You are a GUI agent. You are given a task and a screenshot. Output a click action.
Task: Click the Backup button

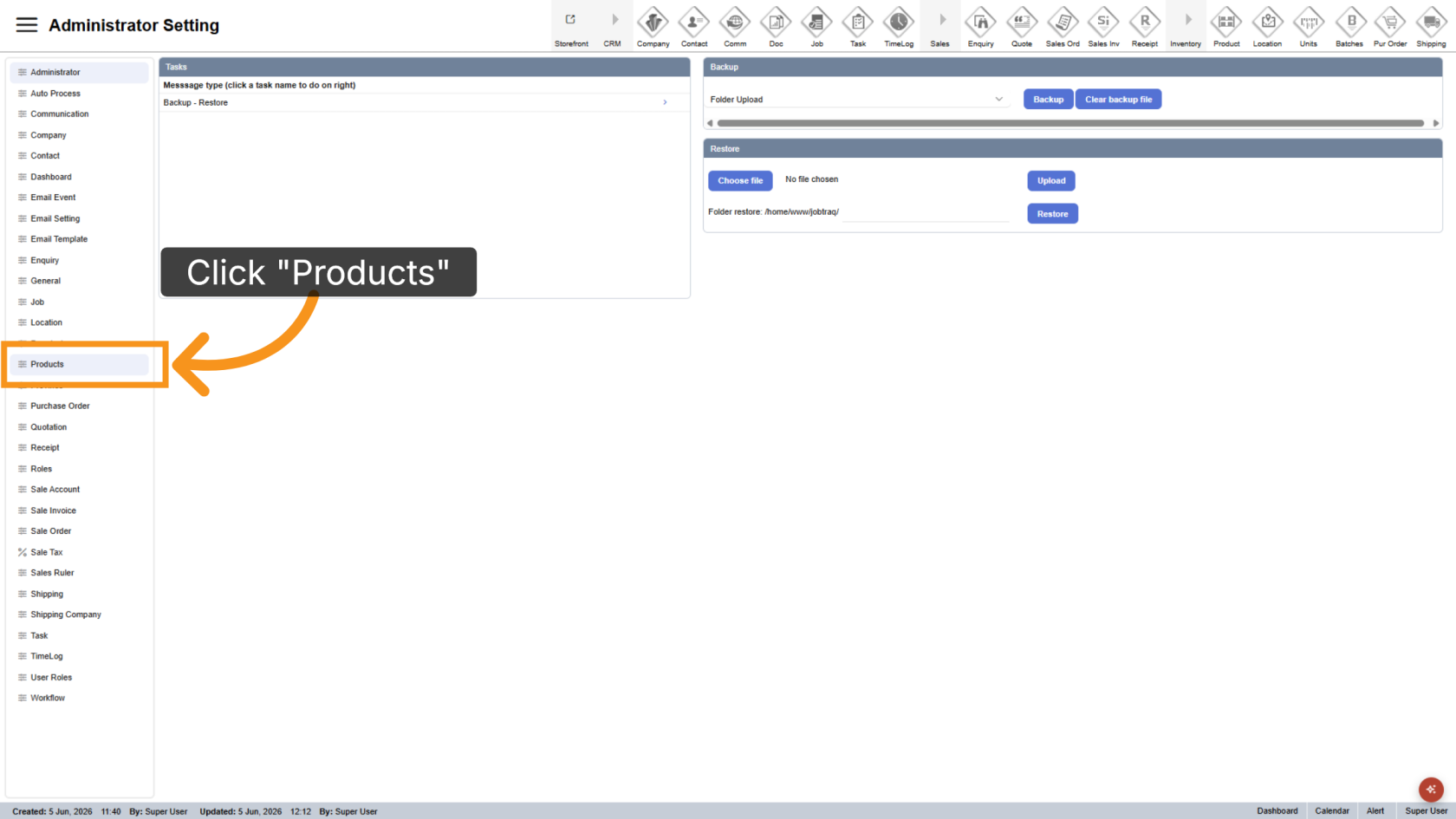[1048, 100]
